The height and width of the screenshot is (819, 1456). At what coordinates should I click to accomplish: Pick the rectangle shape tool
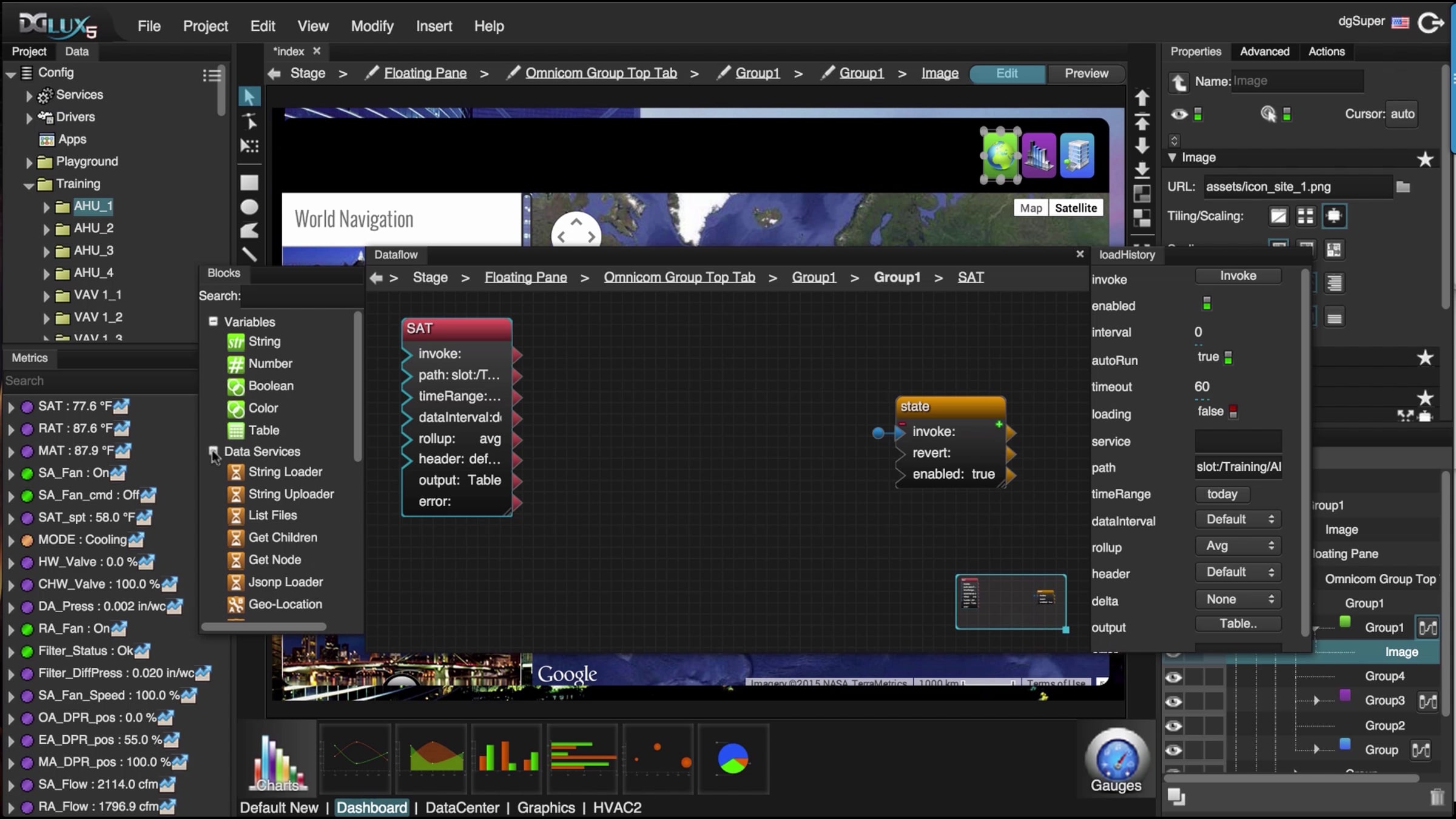pyautogui.click(x=249, y=183)
